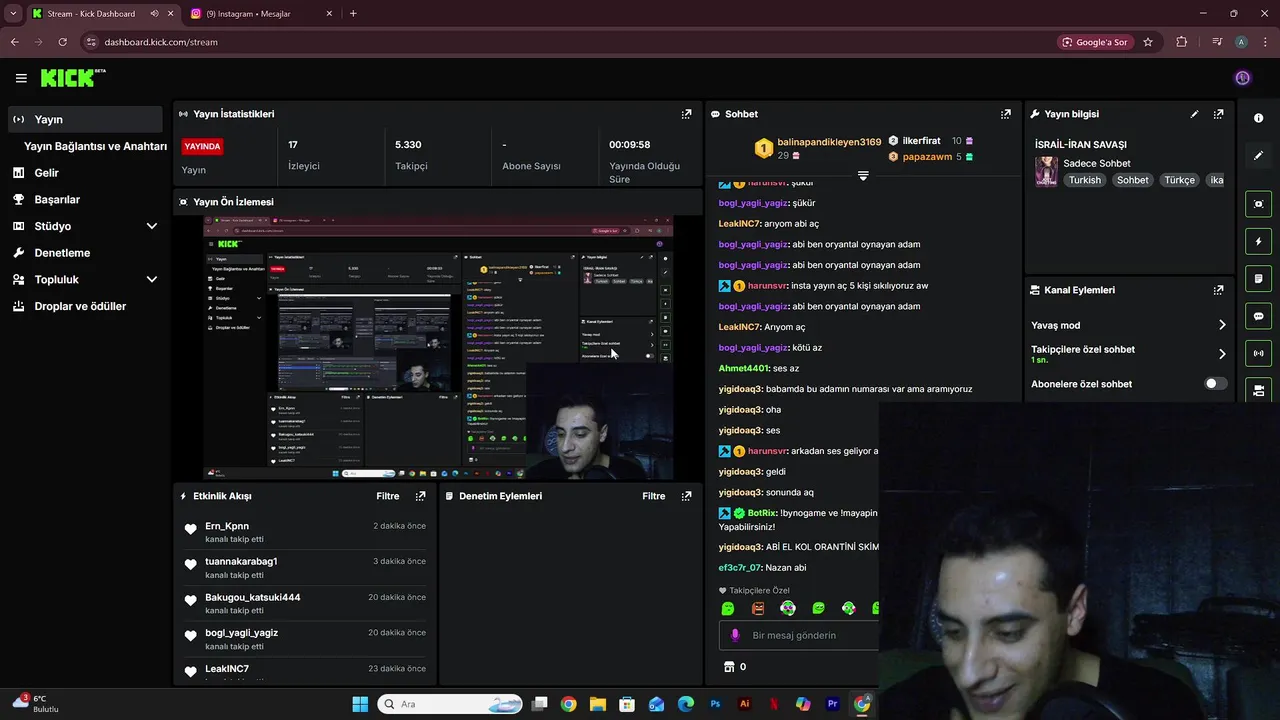Open Filtre in Denetim Eylemleri
Image resolution: width=1280 pixels, height=720 pixels.
point(654,496)
